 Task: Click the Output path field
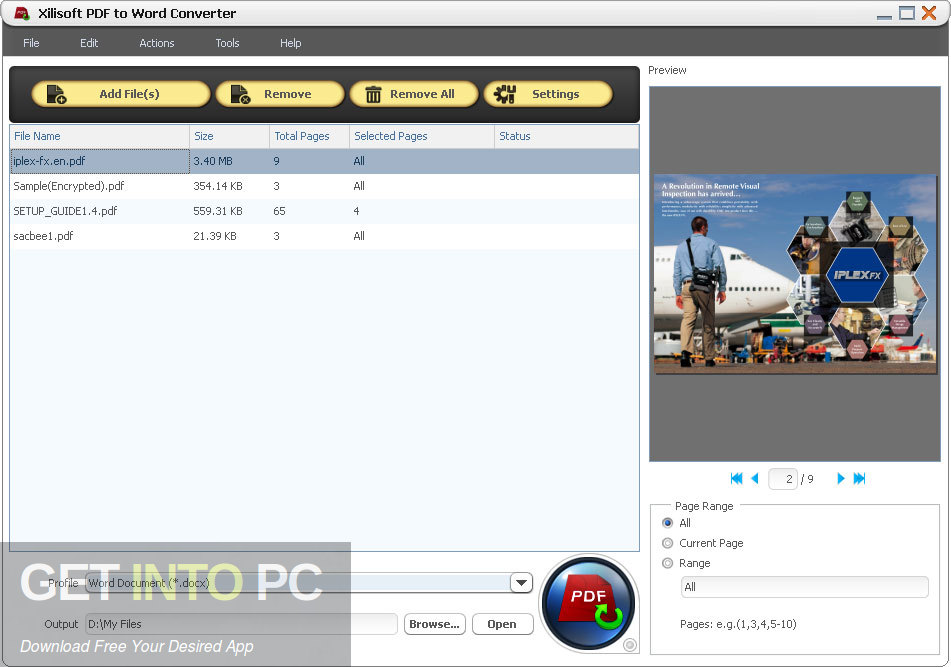click(x=241, y=624)
